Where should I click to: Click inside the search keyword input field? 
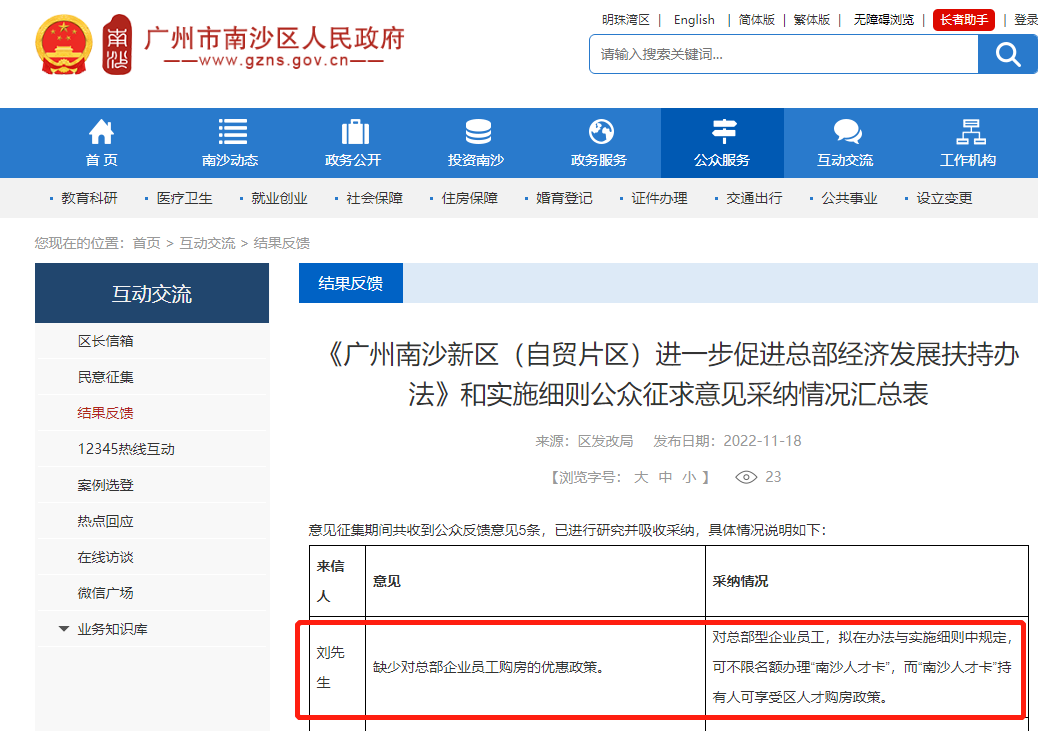click(x=780, y=54)
